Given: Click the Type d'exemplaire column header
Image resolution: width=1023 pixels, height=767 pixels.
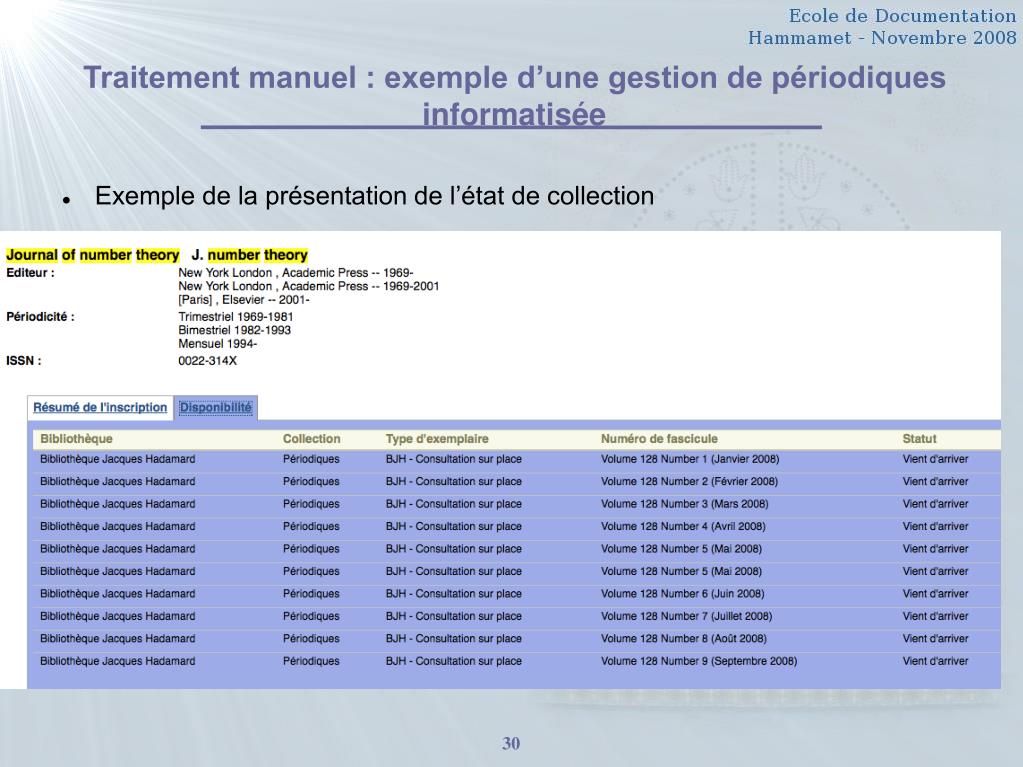Looking at the screenshot, I should pyautogui.click(x=436, y=439).
